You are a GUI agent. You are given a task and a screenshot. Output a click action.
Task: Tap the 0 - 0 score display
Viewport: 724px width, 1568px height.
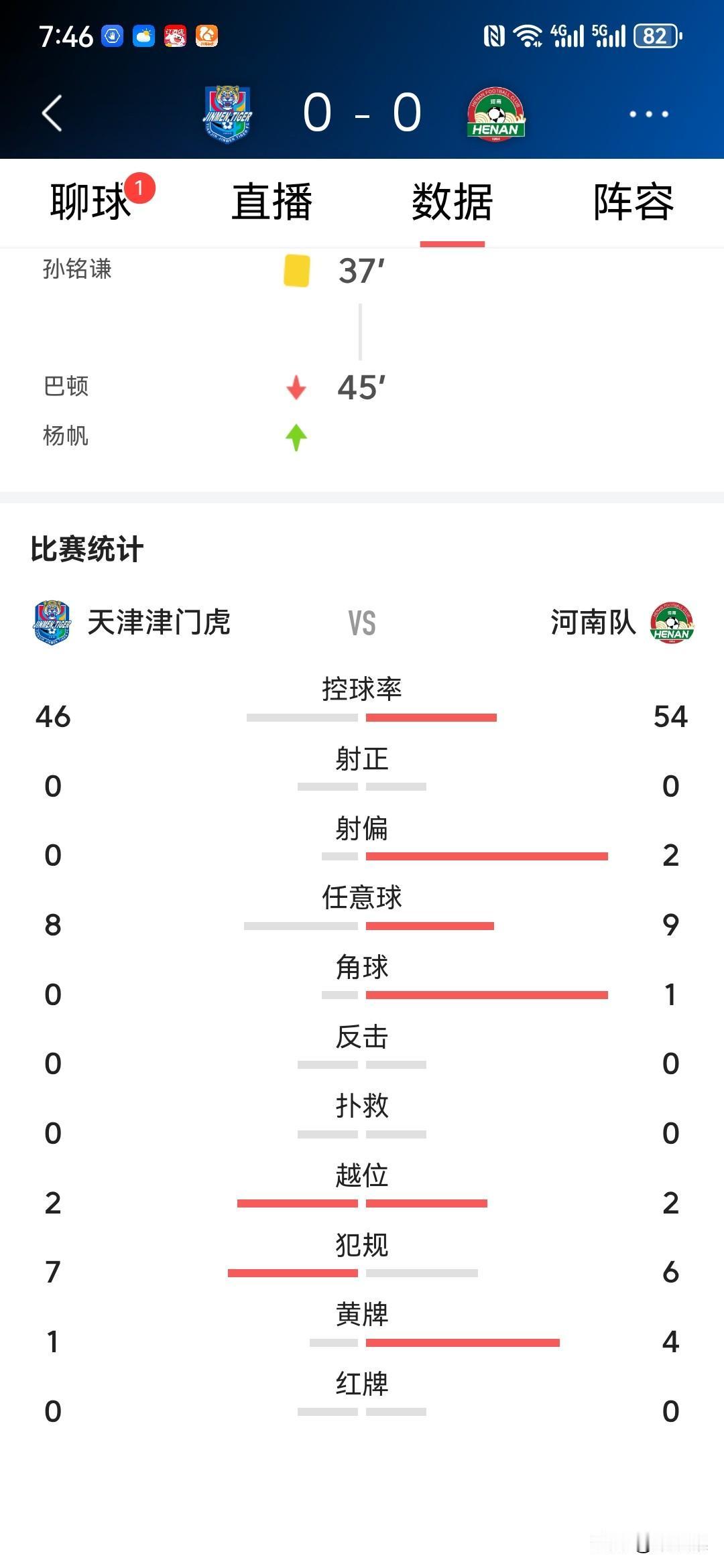[x=362, y=113]
